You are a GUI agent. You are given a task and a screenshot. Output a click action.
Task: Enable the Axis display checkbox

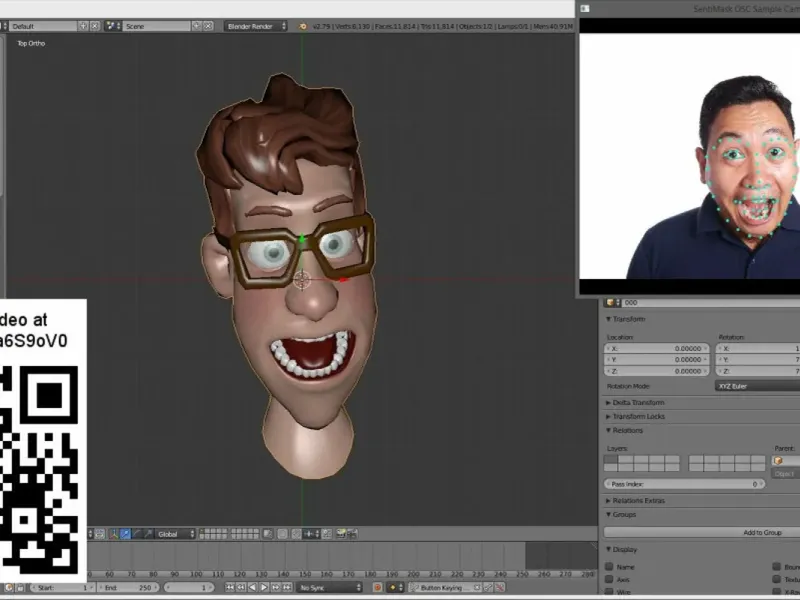pos(609,579)
